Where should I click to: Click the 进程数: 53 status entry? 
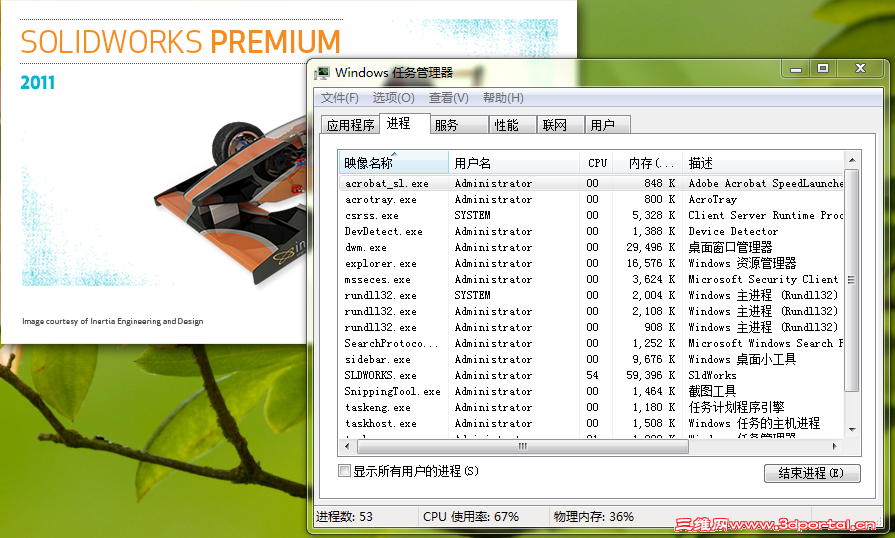[x=344, y=516]
